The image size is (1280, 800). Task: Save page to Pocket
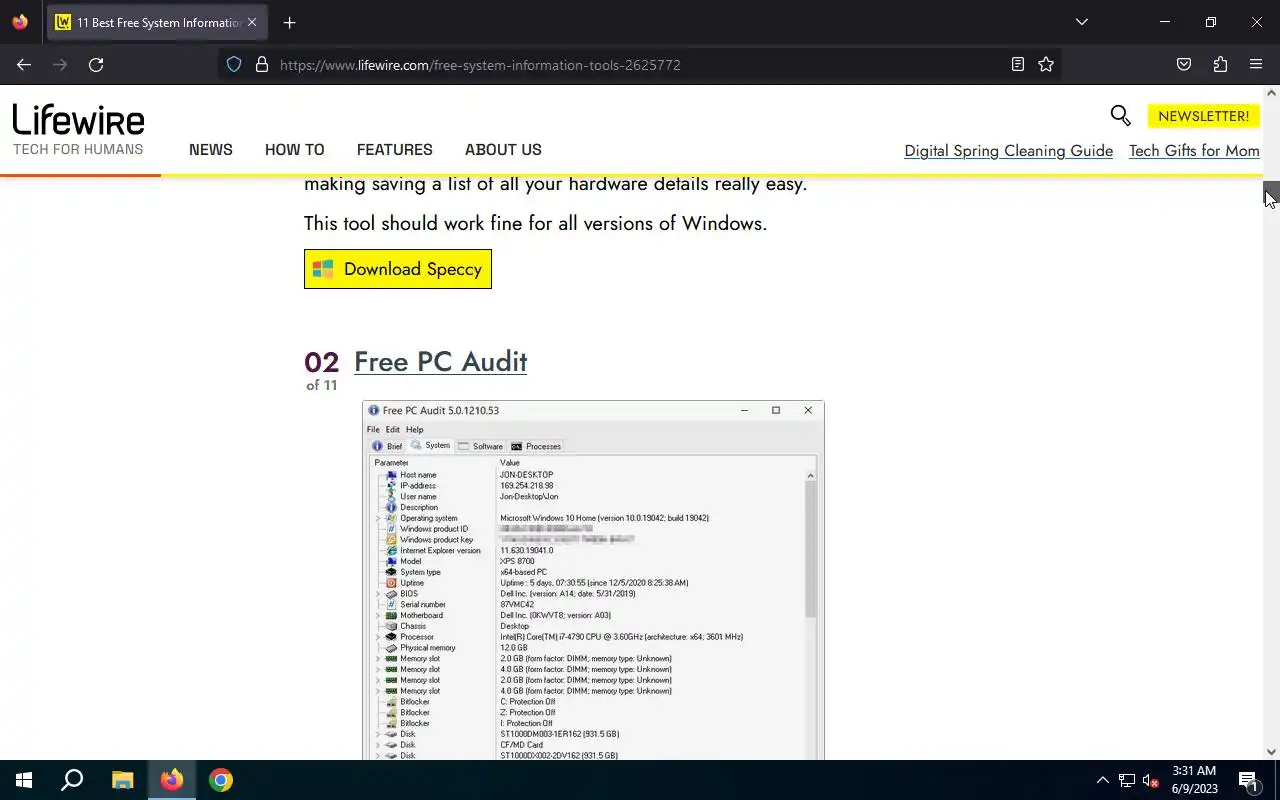[x=1184, y=64]
